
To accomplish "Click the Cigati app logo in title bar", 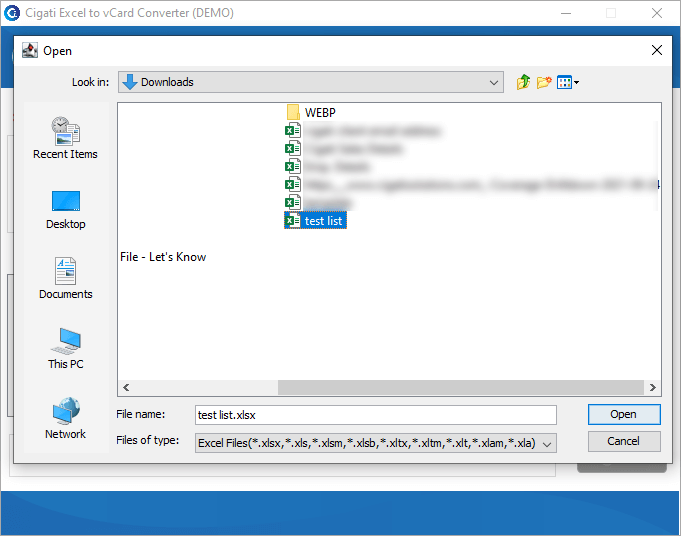I will pyautogui.click(x=12, y=13).
